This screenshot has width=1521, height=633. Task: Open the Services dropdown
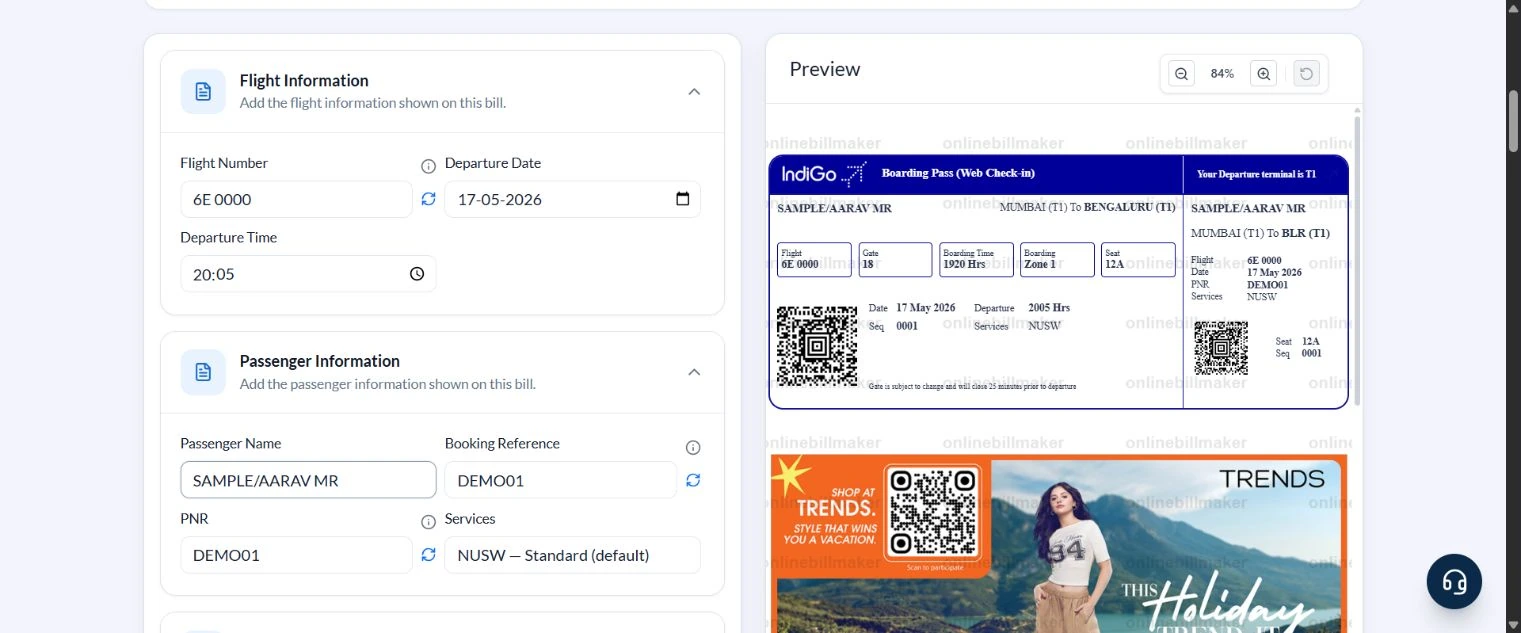click(572, 555)
